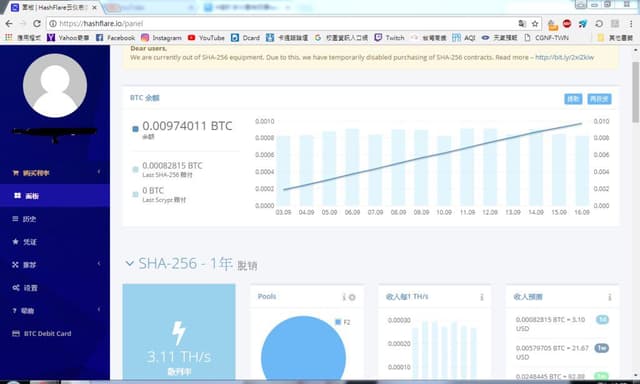Click the user avatar in the sidebar
The height and width of the screenshot is (384, 640).
pos(55,86)
